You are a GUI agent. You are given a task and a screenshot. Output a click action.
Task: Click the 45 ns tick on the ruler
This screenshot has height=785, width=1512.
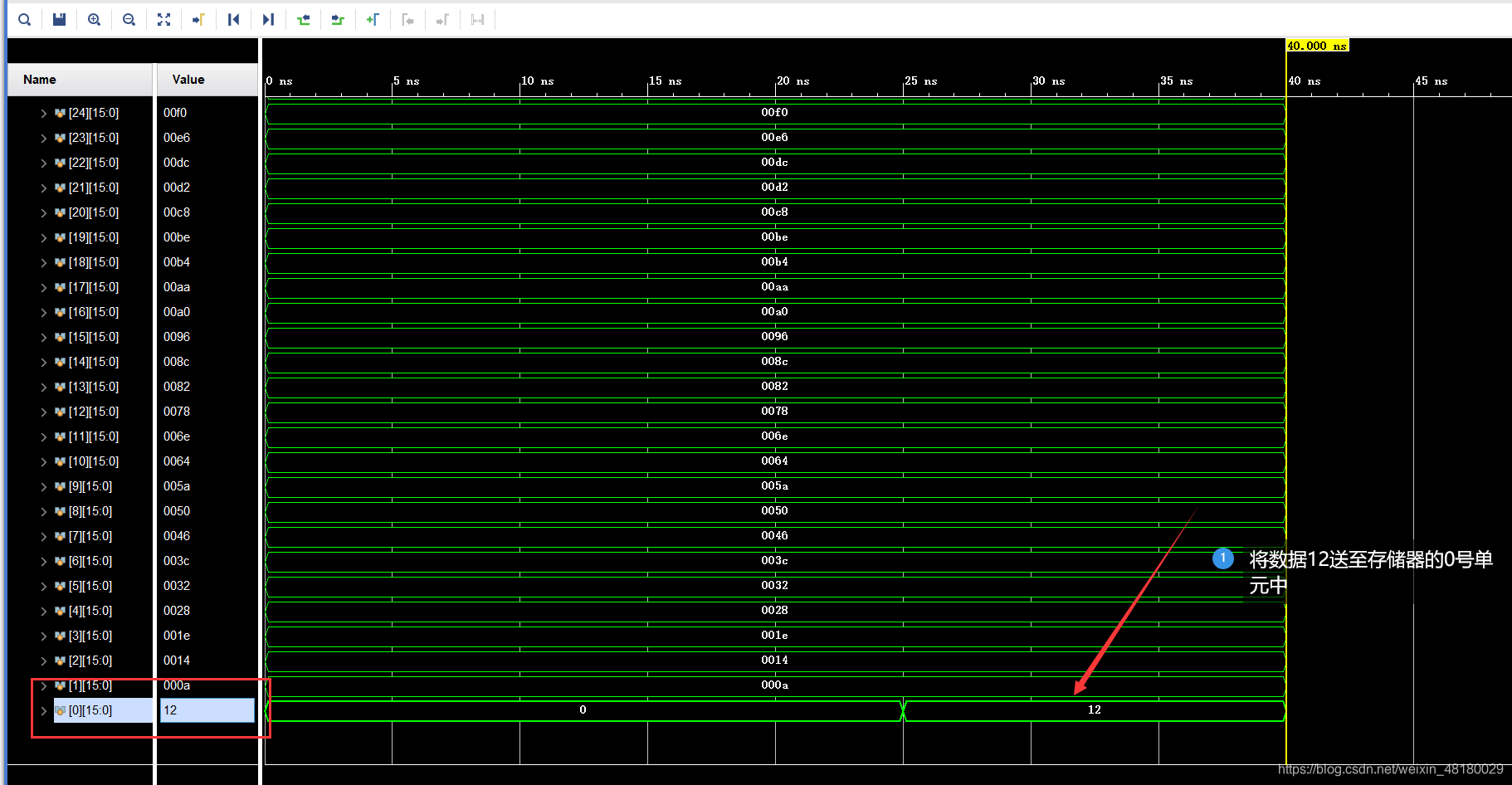(x=1431, y=81)
